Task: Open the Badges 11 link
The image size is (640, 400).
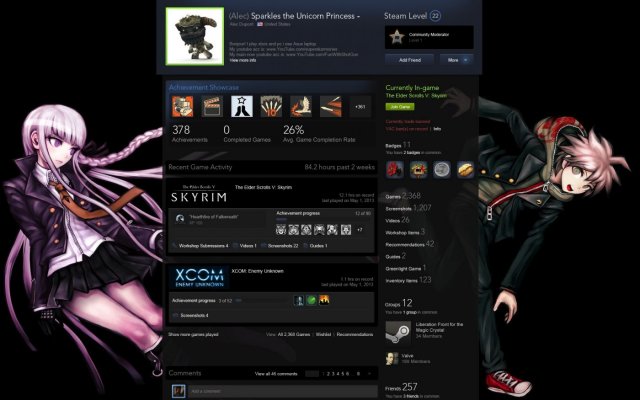Action: coord(398,145)
